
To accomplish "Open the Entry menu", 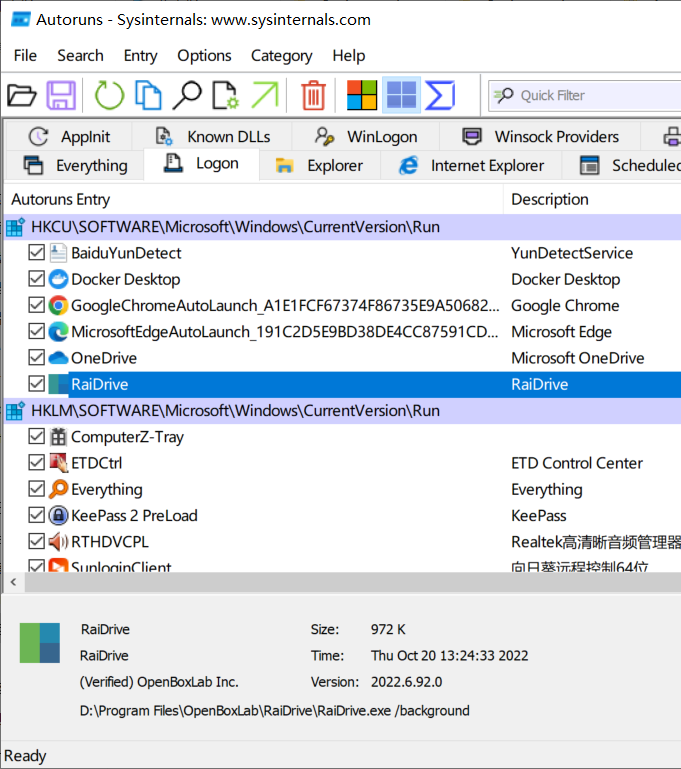I will click(x=140, y=55).
